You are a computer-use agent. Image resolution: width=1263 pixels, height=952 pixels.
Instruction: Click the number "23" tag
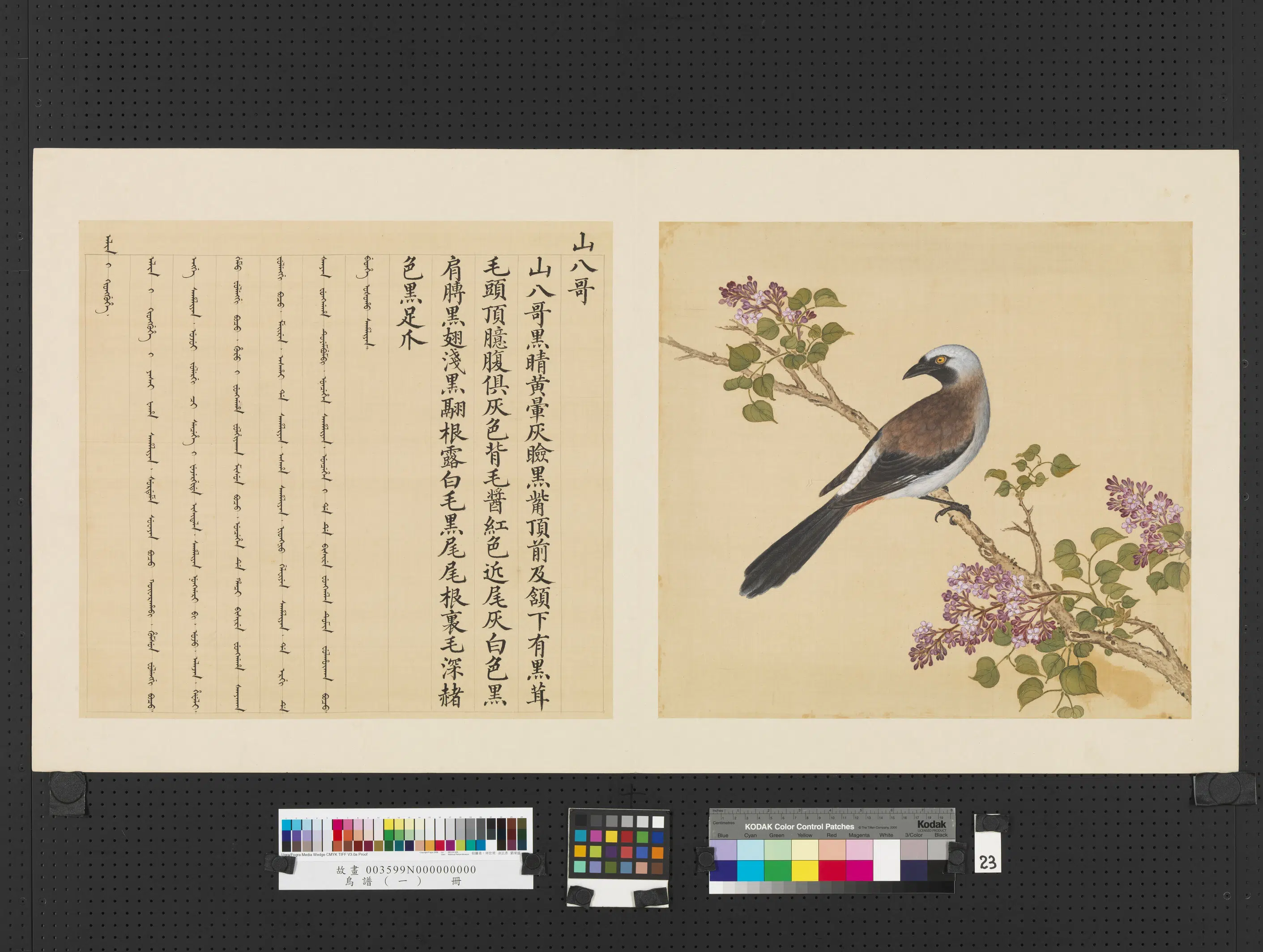tap(987, 862)
